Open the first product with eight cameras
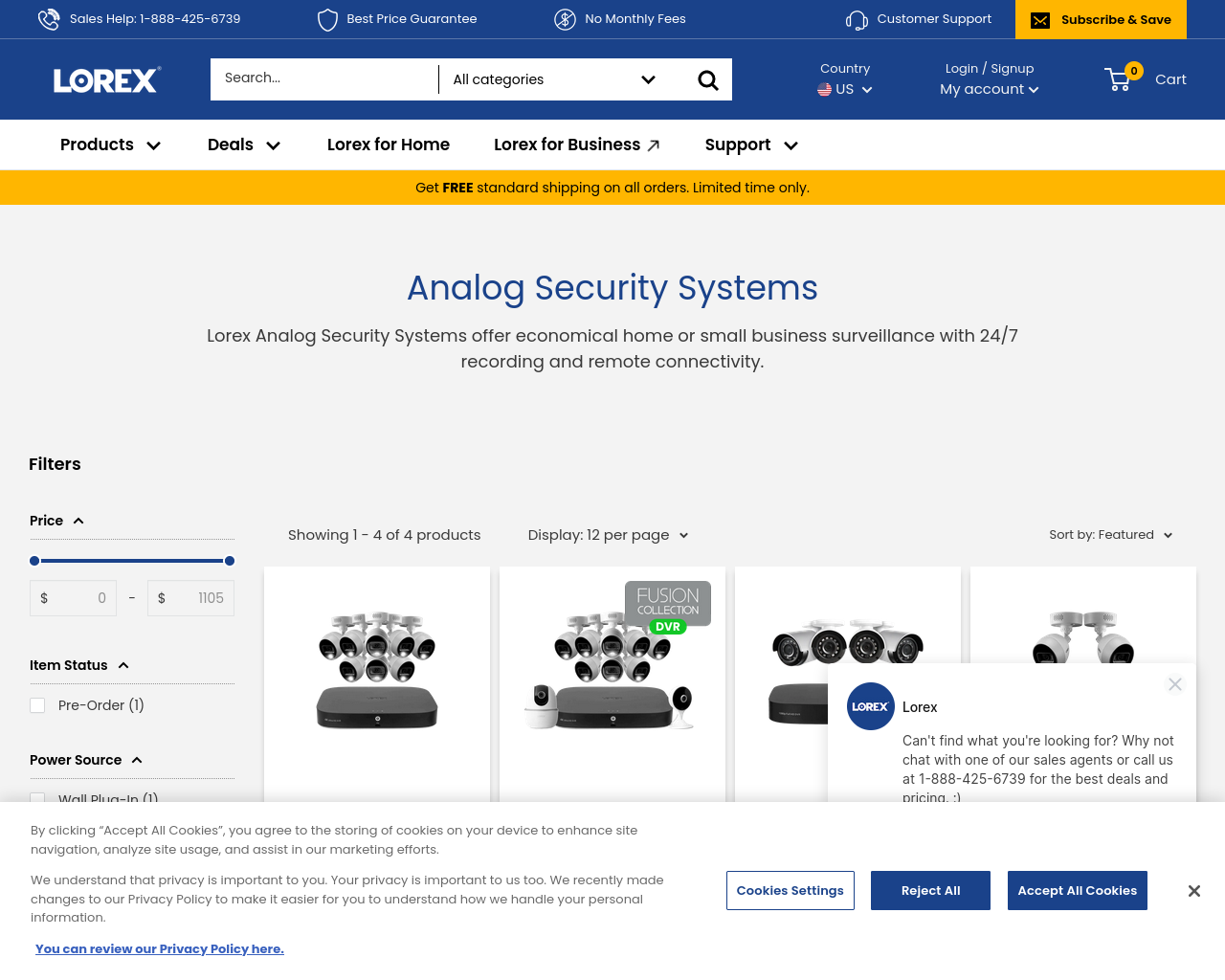The width and height of the screenshot is (1225, 980). pos(377,670)
